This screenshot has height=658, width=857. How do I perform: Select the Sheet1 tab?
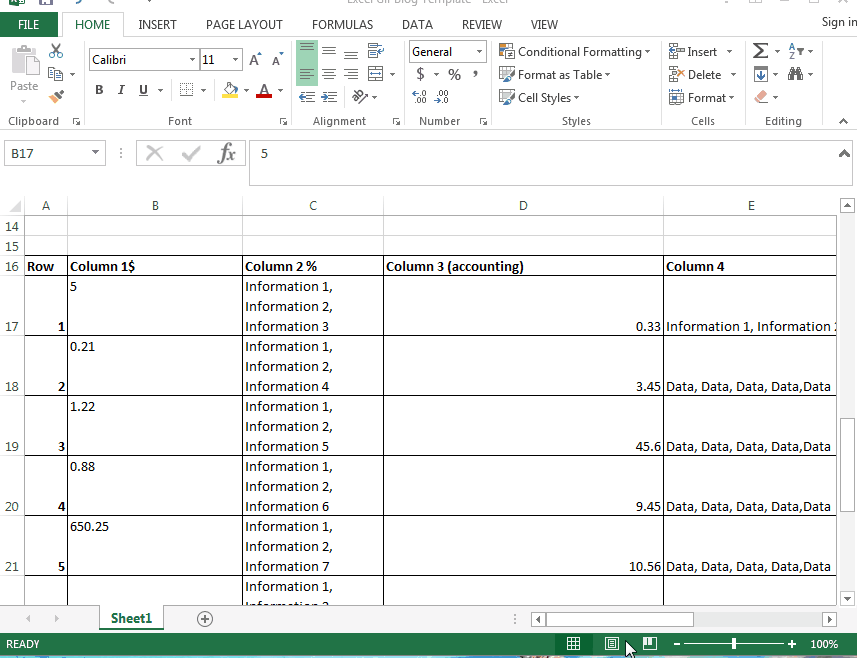[131, 618]
